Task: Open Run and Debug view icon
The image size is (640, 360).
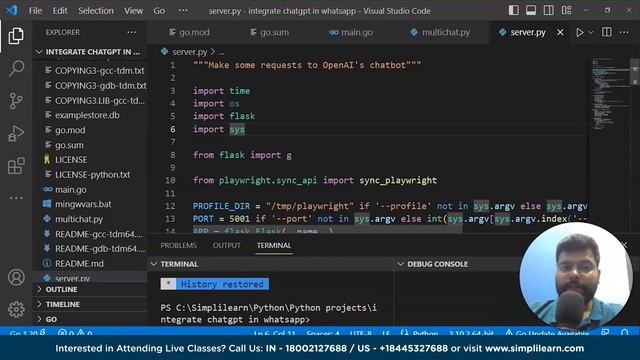Action: [x=16, y=133]
